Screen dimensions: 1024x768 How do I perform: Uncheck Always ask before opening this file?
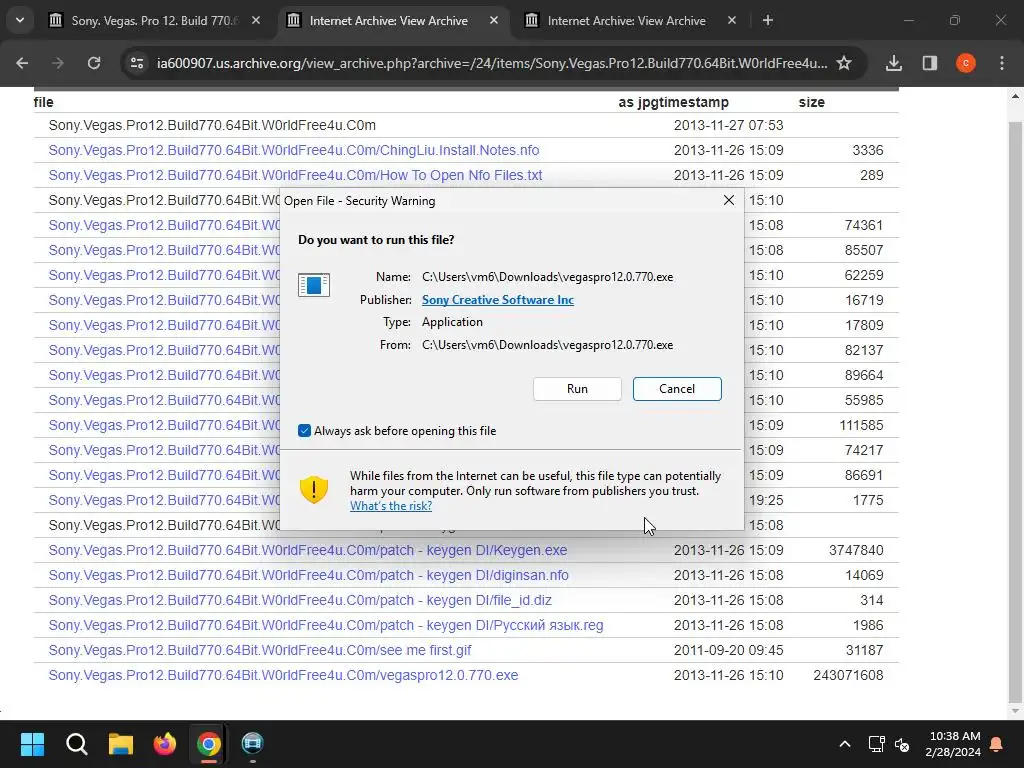304,430
